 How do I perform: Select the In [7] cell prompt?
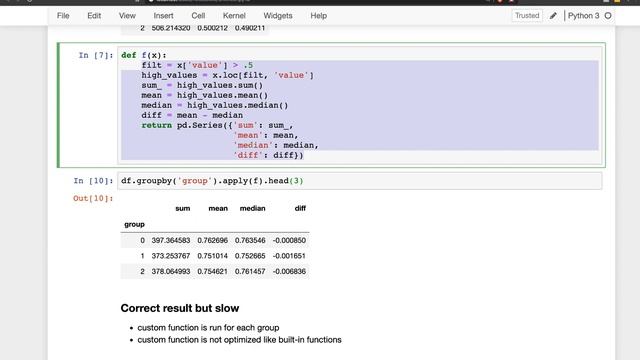point(96,55)
